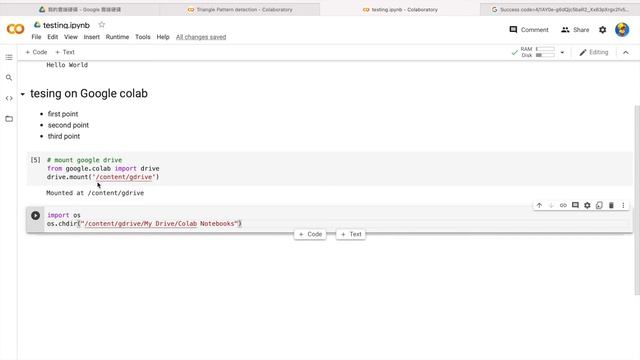Viewport: 640px width, 360px height.
Task: Open the find and replace sidebar icon
Action: click(9, 78)
